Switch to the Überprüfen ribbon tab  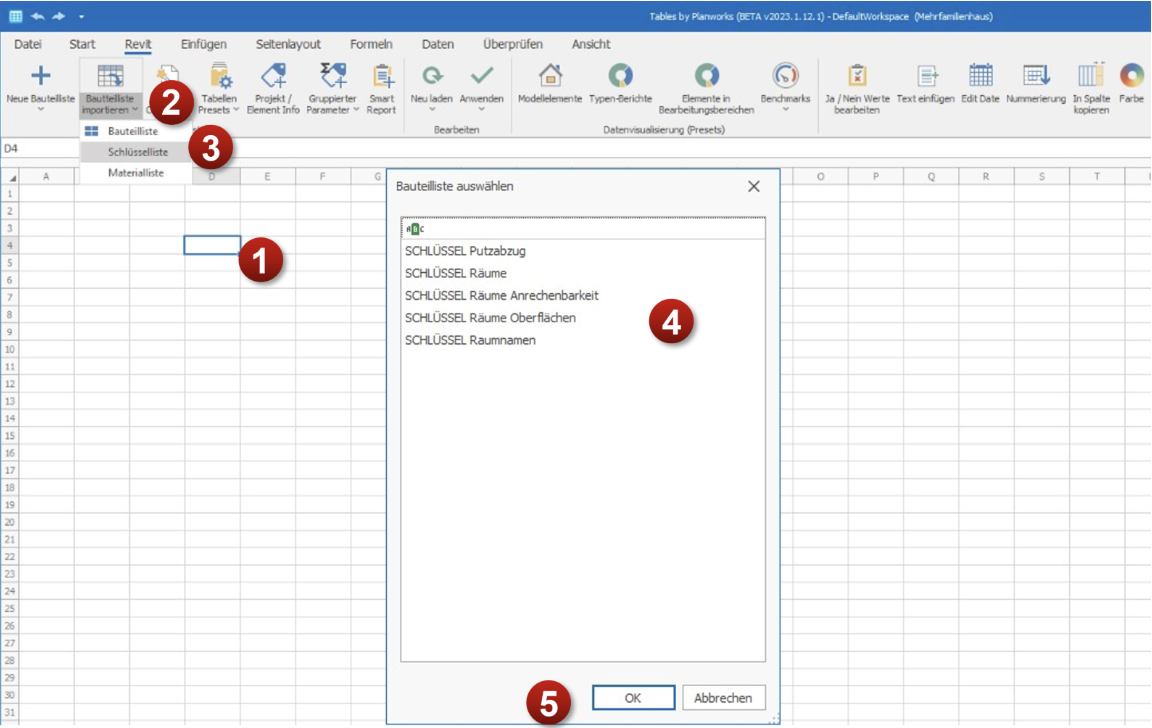[513, 44]
